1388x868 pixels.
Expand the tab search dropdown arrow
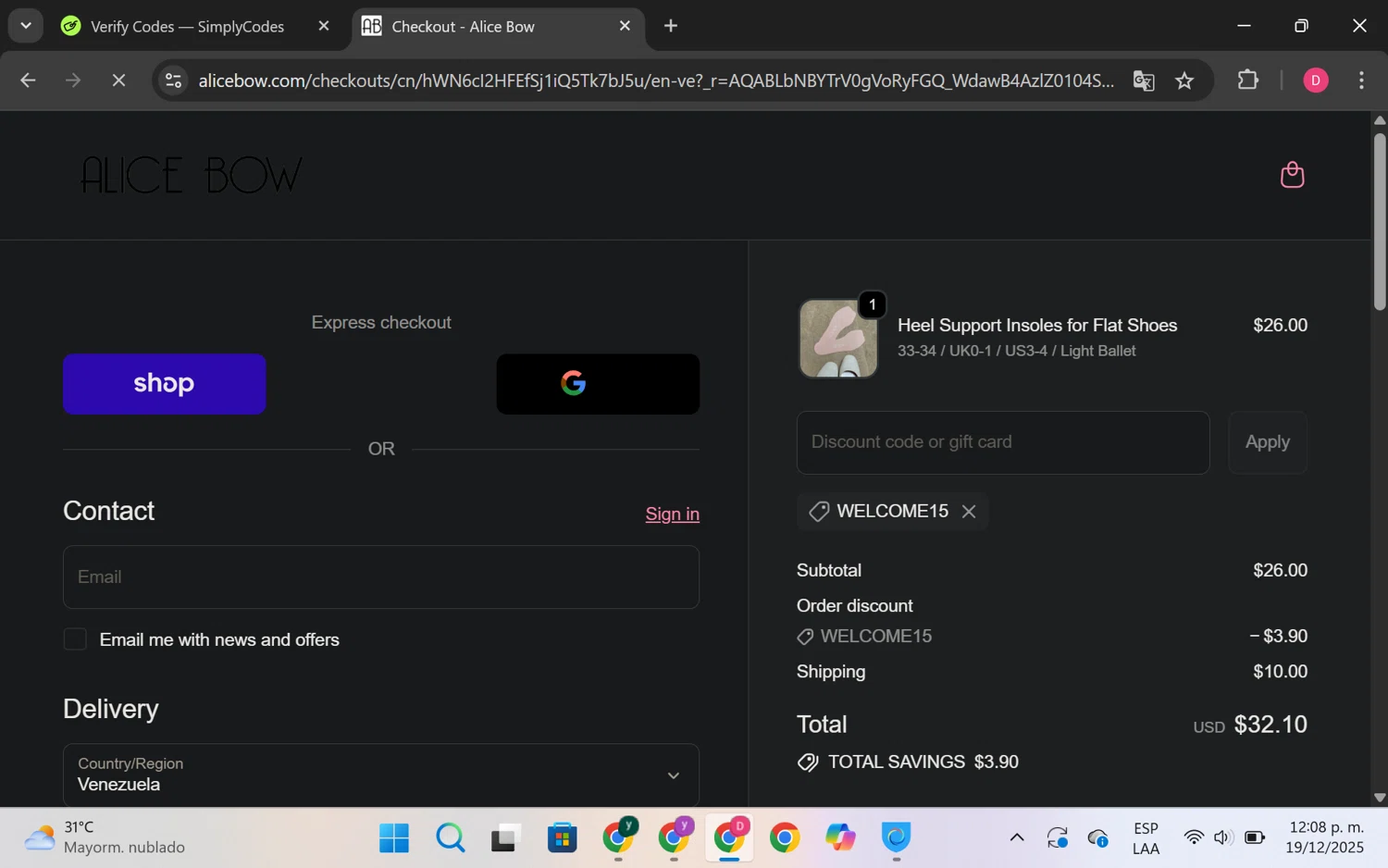pyautogui.click(x=26, y=26)
